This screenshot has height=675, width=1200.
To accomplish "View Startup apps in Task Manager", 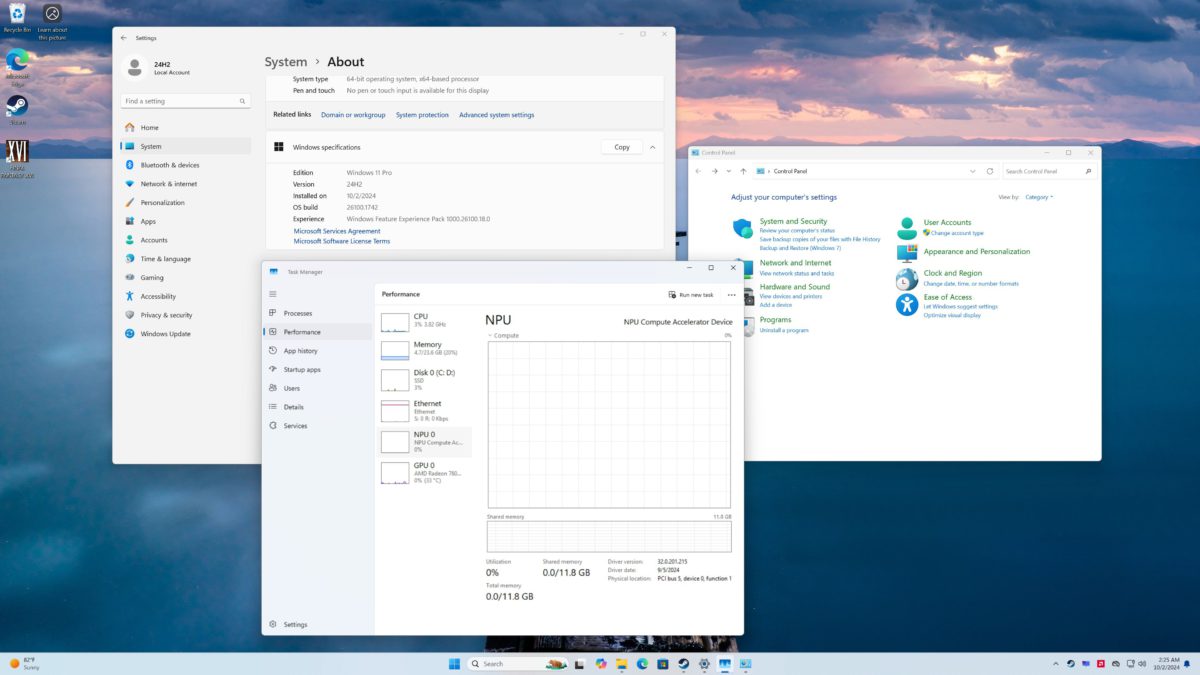I will click(301, 369).
